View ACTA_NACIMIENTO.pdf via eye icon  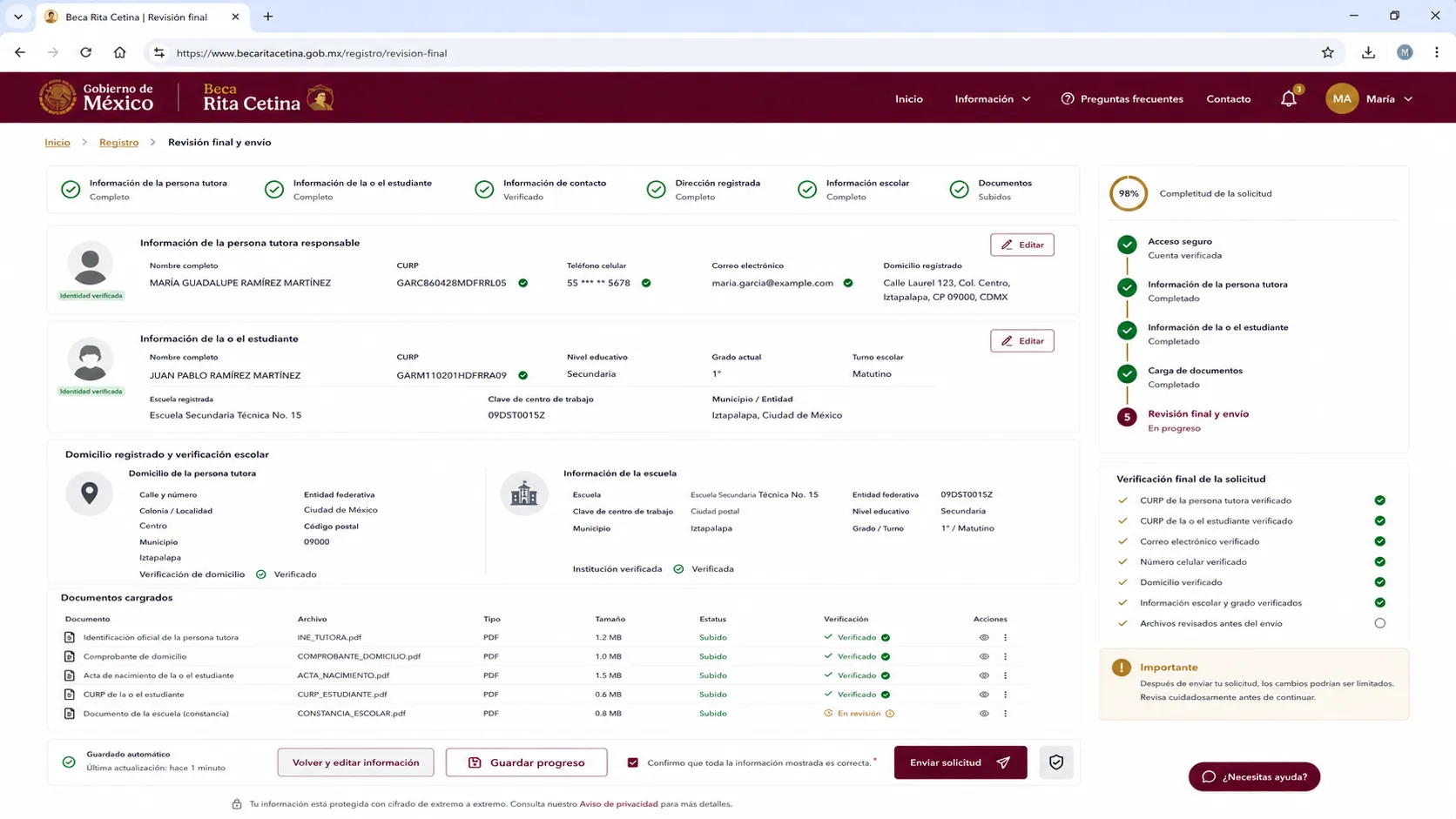point(984,676)
